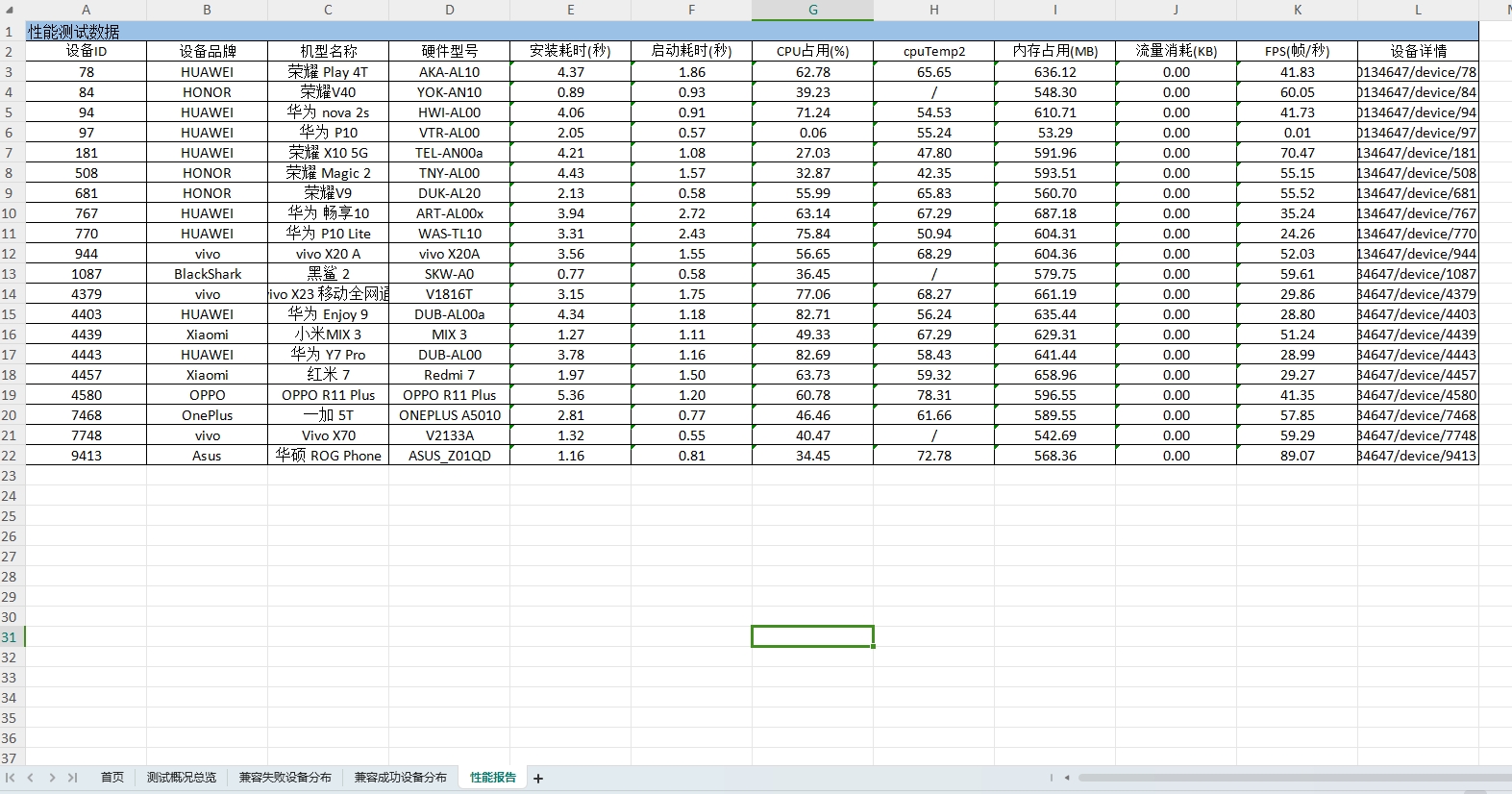Click the 黑鲨 2 model name cell
Image resolution: width=1512 pixels, height=794 pixels.
pos(328,274)
